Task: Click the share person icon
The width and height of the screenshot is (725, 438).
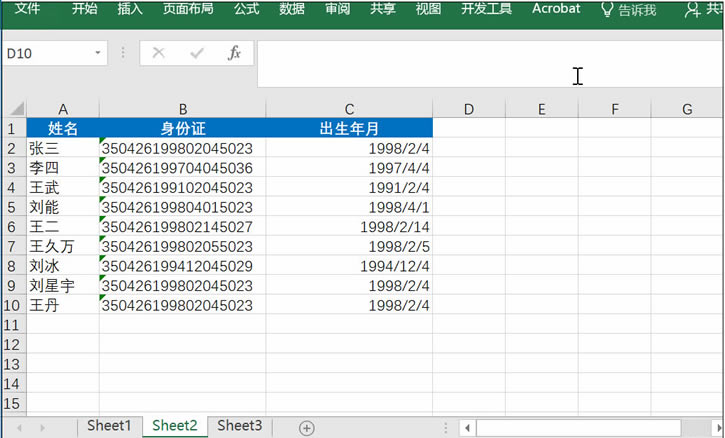Action: point(691,10)
